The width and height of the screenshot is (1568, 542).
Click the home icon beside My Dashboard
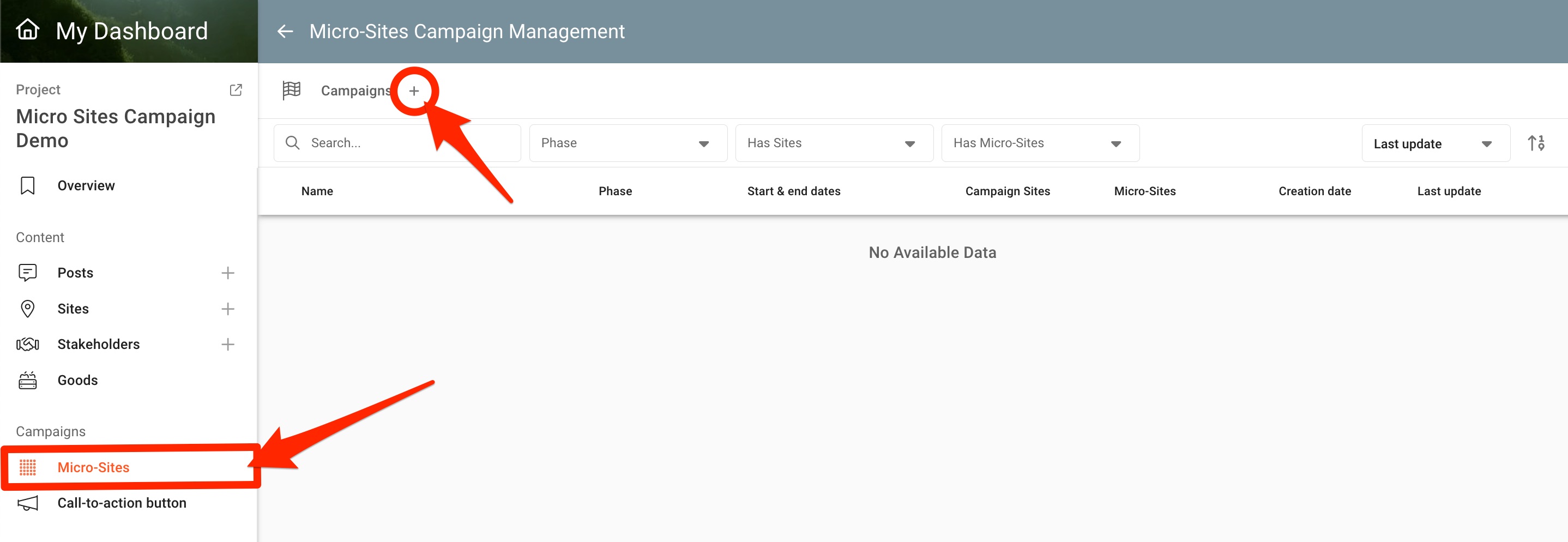27,29
